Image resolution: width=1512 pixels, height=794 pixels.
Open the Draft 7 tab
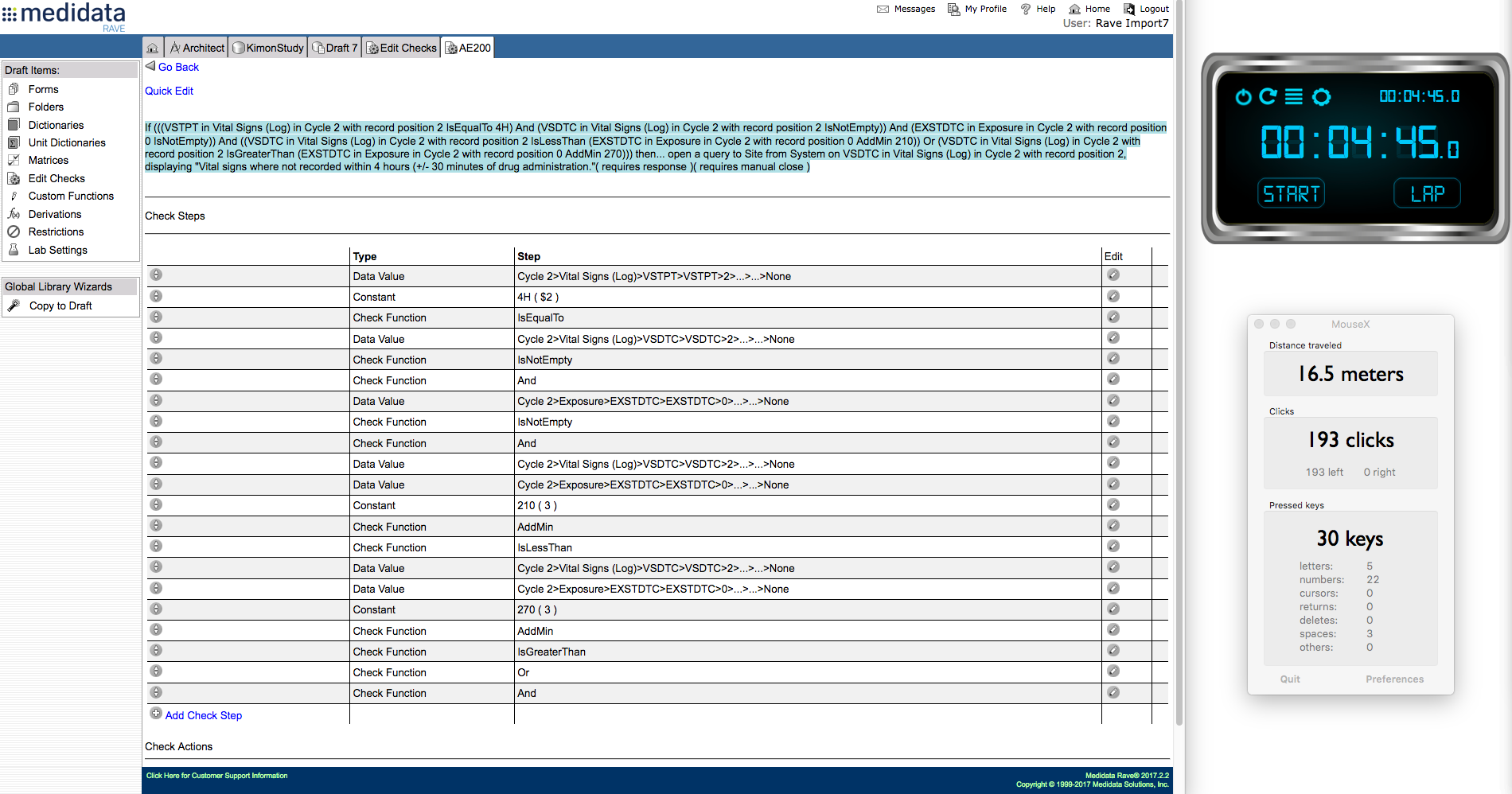point(335,48)
